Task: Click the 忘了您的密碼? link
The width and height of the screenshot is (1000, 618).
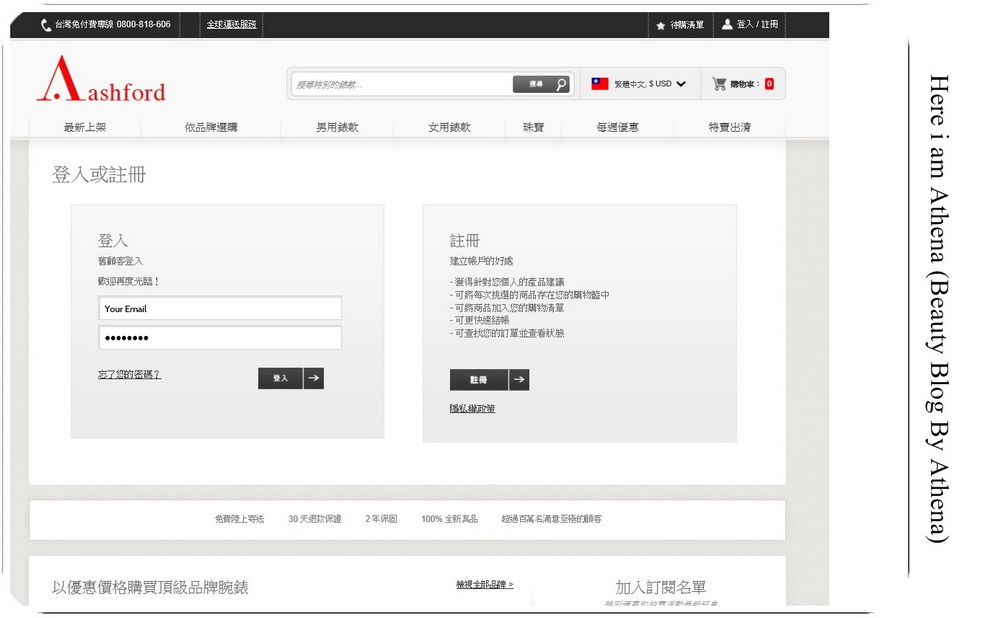Action: coord(129,374)
